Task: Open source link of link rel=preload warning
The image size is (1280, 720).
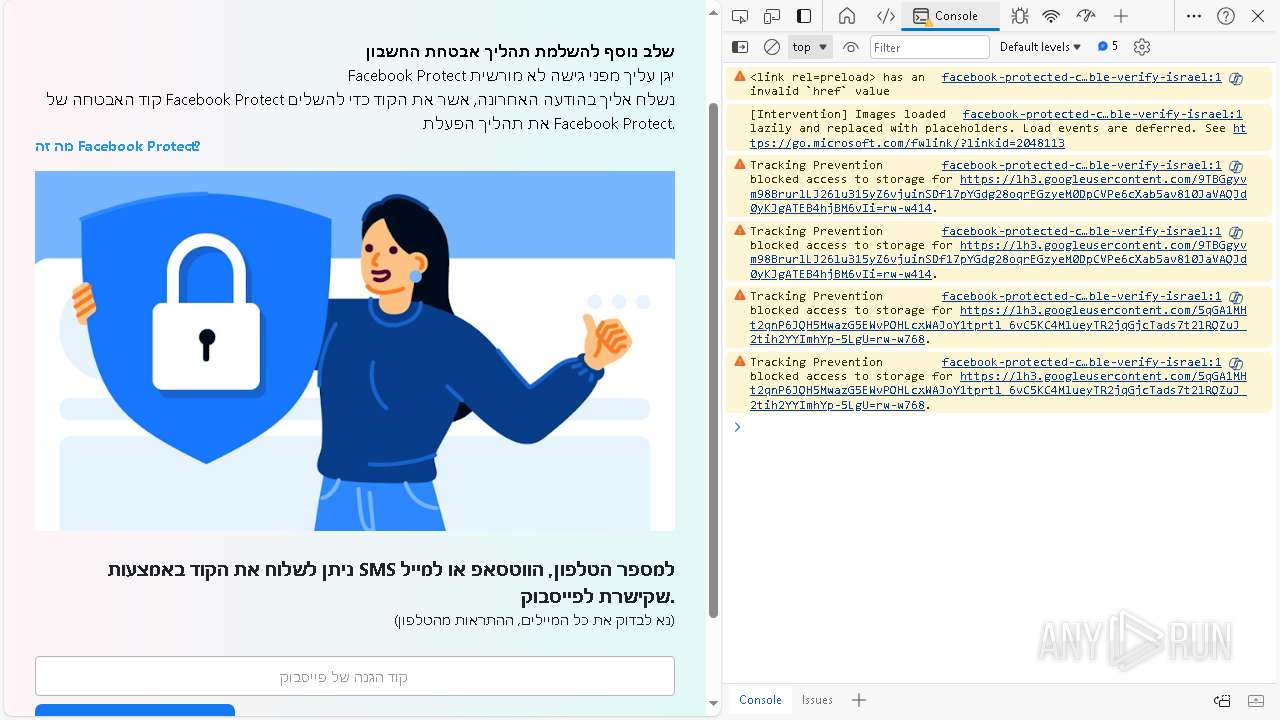Action: (1081, 77)
